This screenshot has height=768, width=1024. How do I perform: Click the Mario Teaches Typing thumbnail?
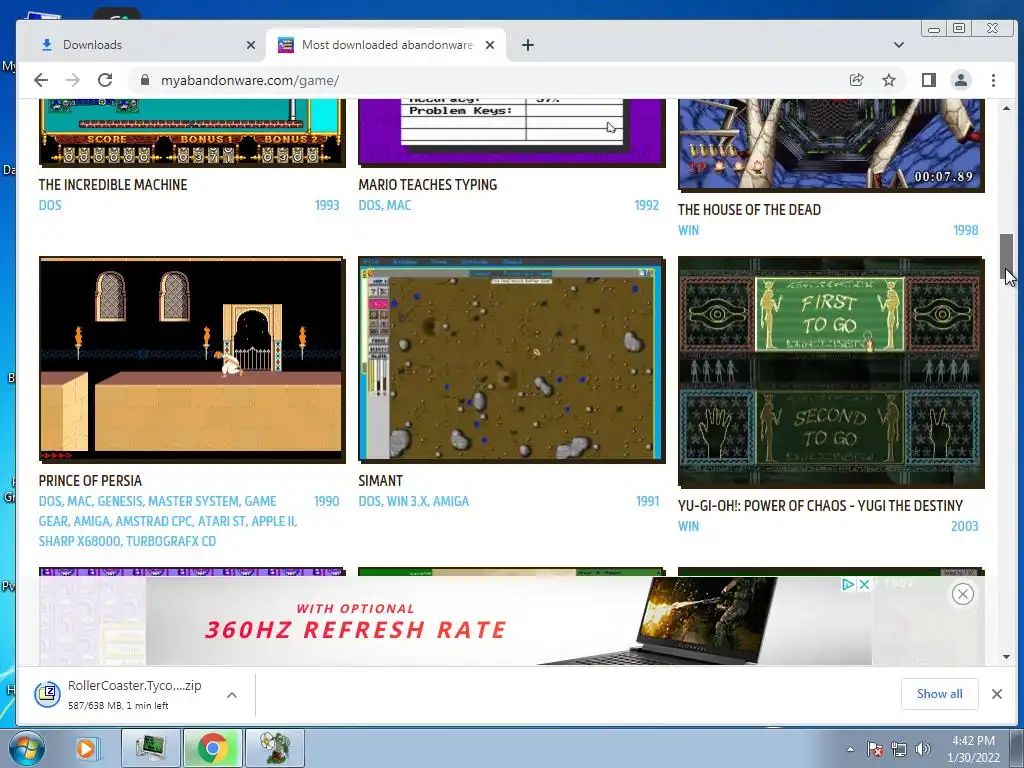click(511, 133)
